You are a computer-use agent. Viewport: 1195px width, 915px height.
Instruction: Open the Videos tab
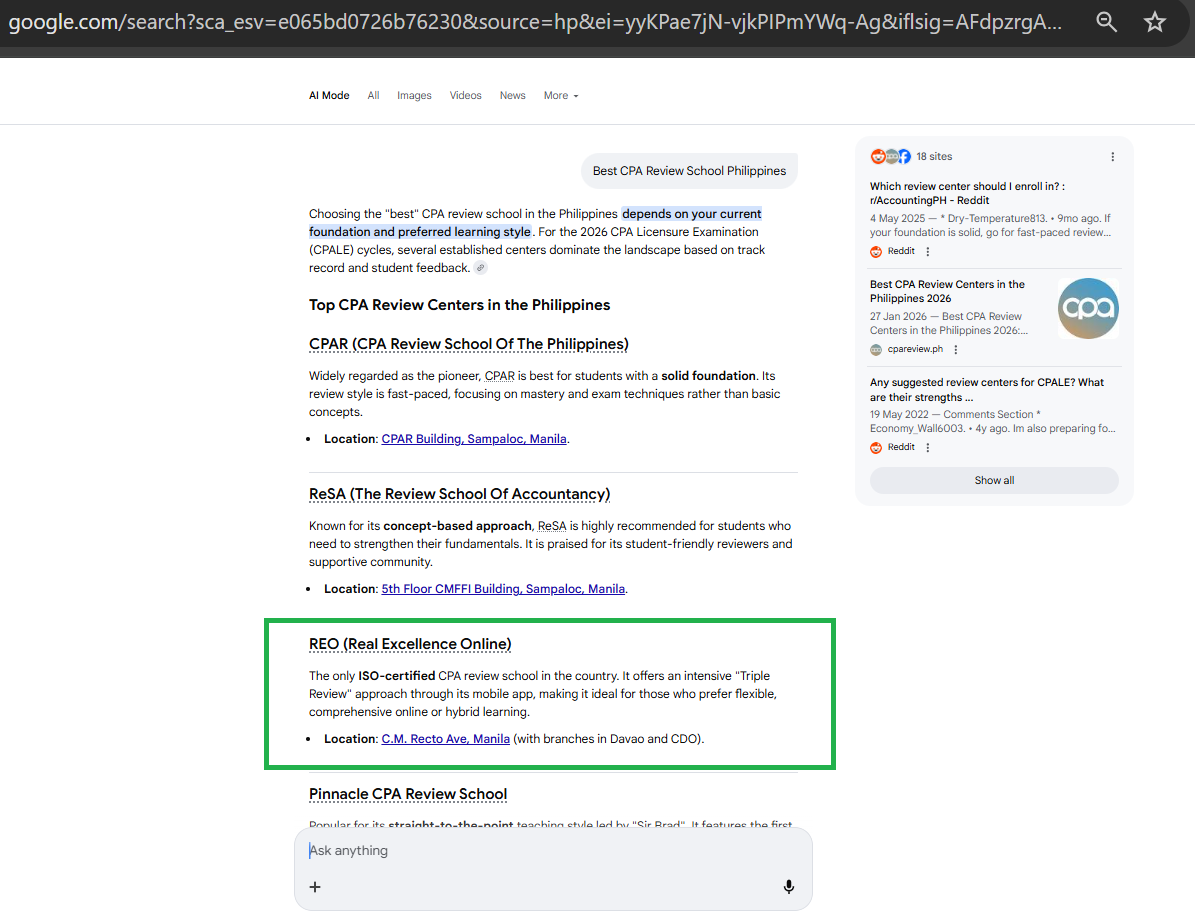465,96
